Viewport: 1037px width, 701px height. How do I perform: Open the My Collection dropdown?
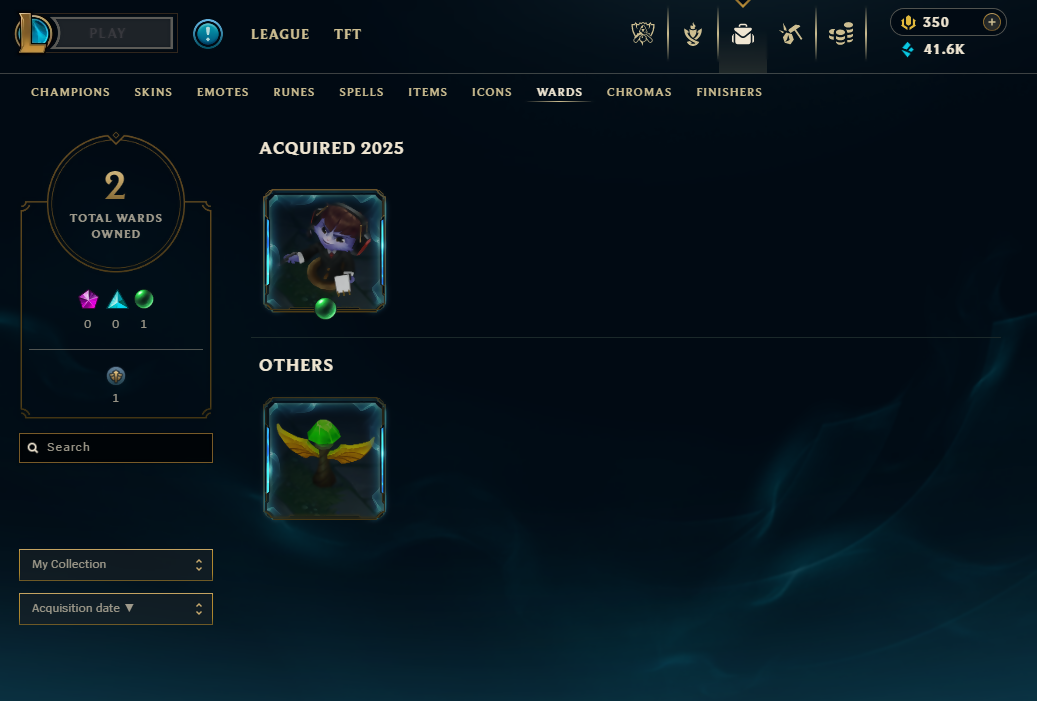coord(116,565)
